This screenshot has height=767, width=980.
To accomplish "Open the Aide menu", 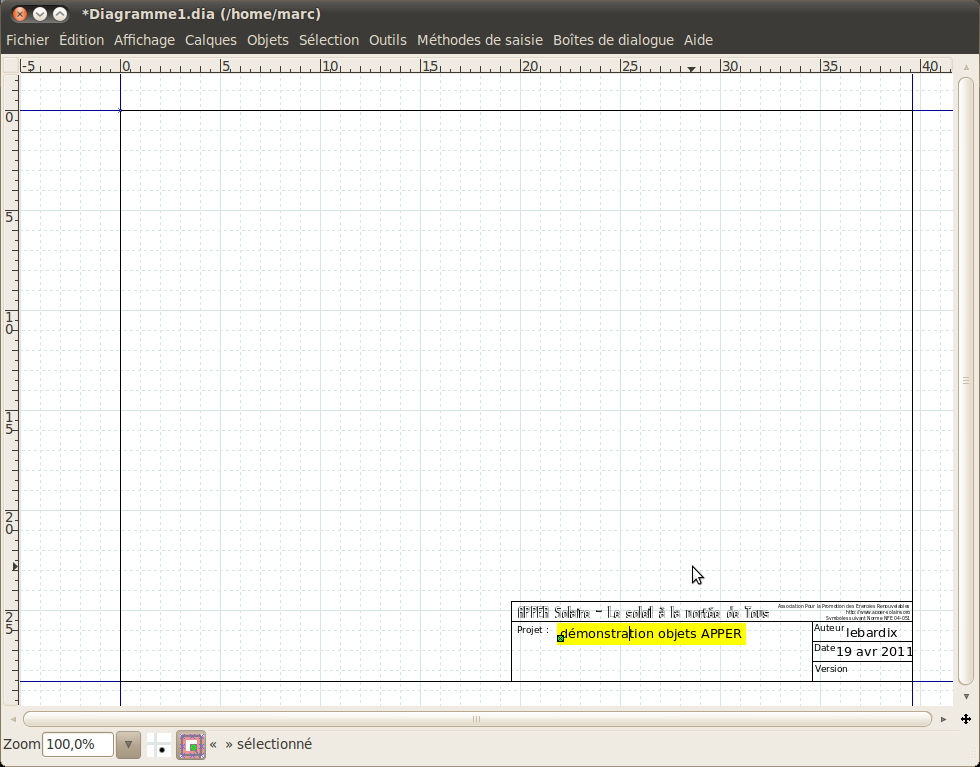I will pyautogui.click(x=698, y=40).
